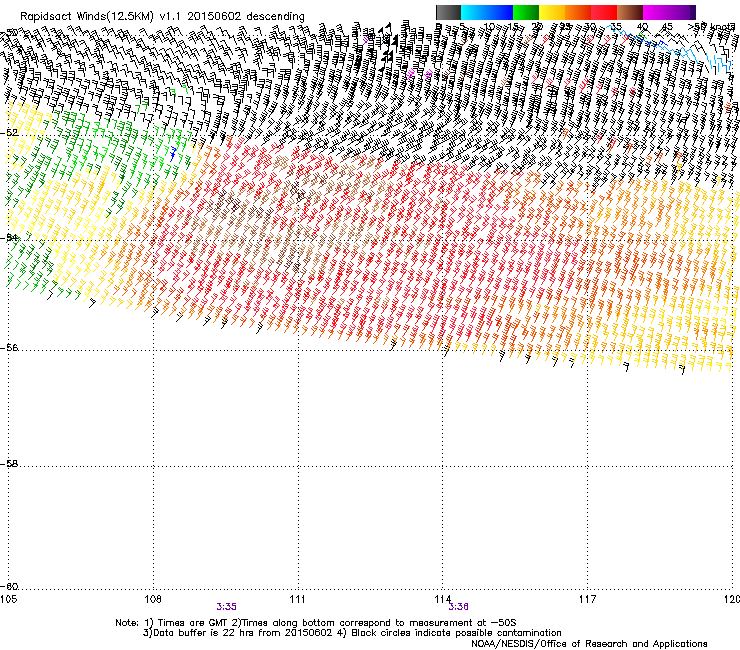The height and width of the screenshot is (650, 740).
Task: Click longitude label '114' on the bottom axis
Action: pyautogui.click(x=443, y=599)
